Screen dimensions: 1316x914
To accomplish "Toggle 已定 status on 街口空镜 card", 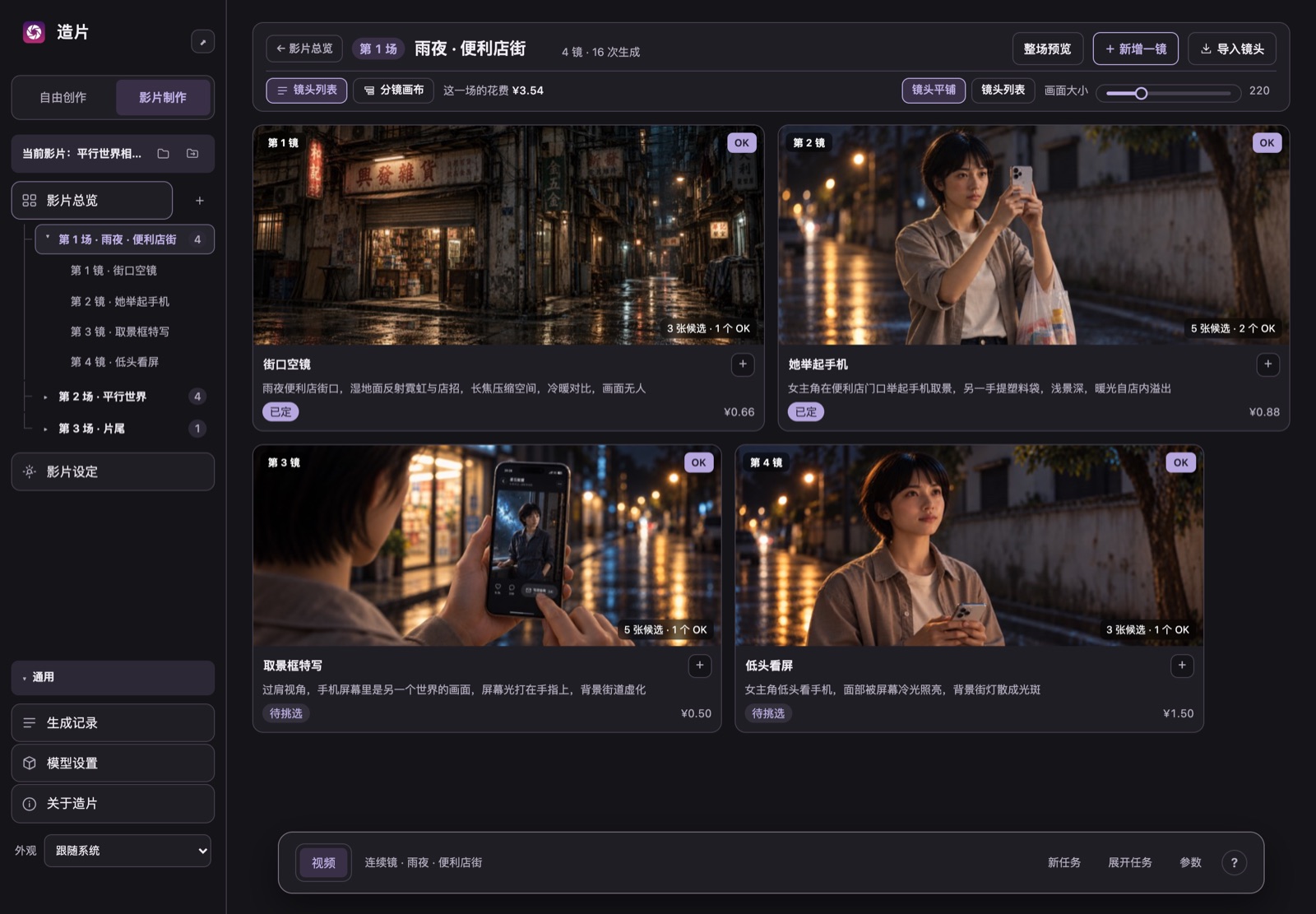I will click(x=280, y=412).
